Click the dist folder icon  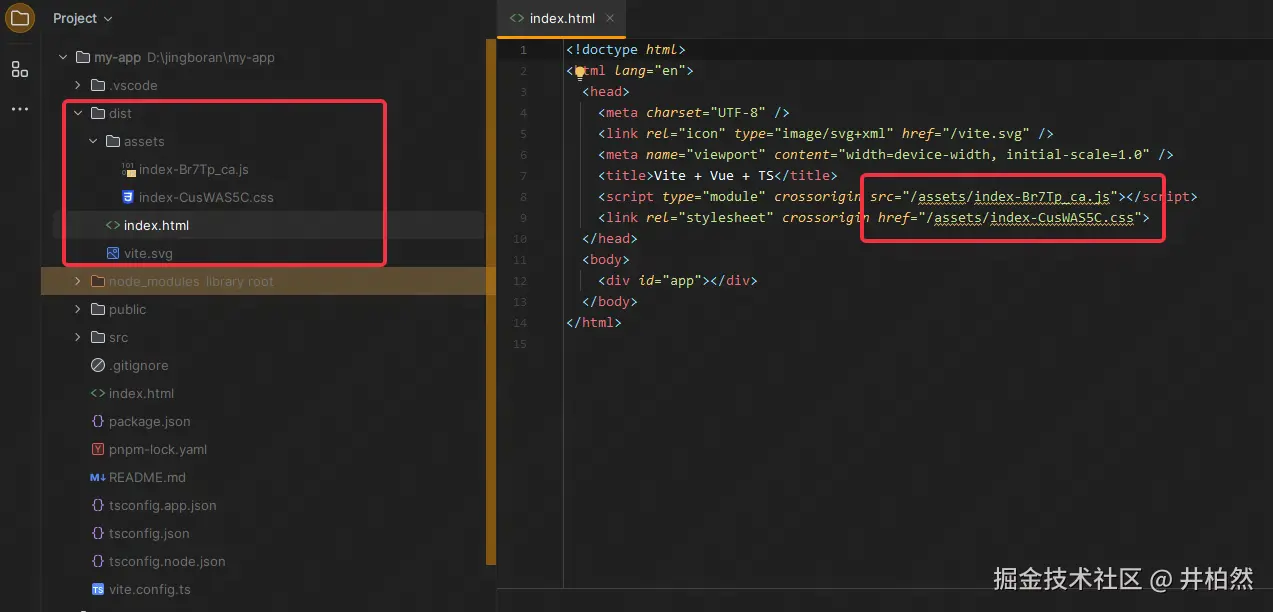click(97, 113)
